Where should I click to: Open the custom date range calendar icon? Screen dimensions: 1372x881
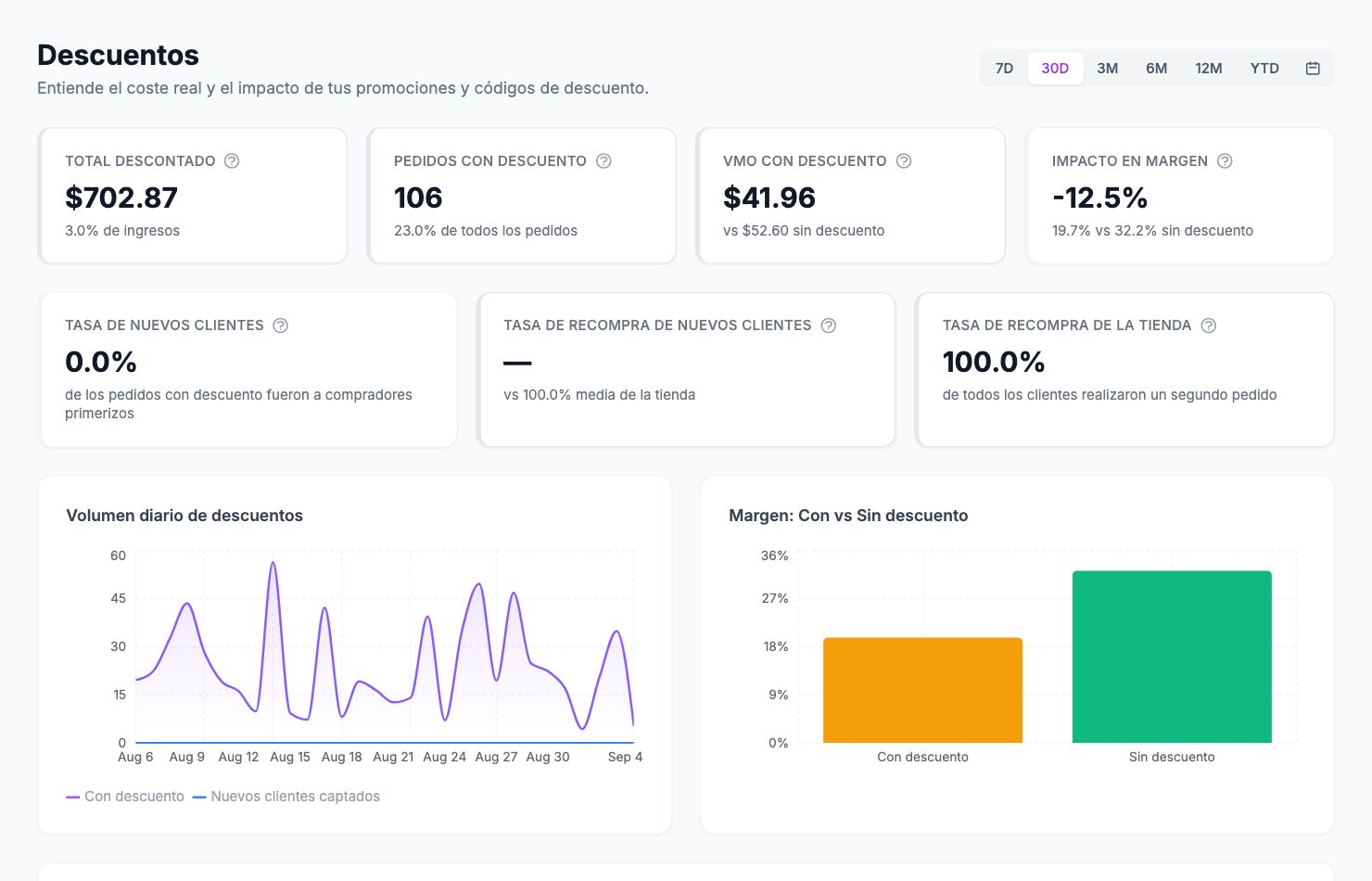click(x=1313, y=68)
